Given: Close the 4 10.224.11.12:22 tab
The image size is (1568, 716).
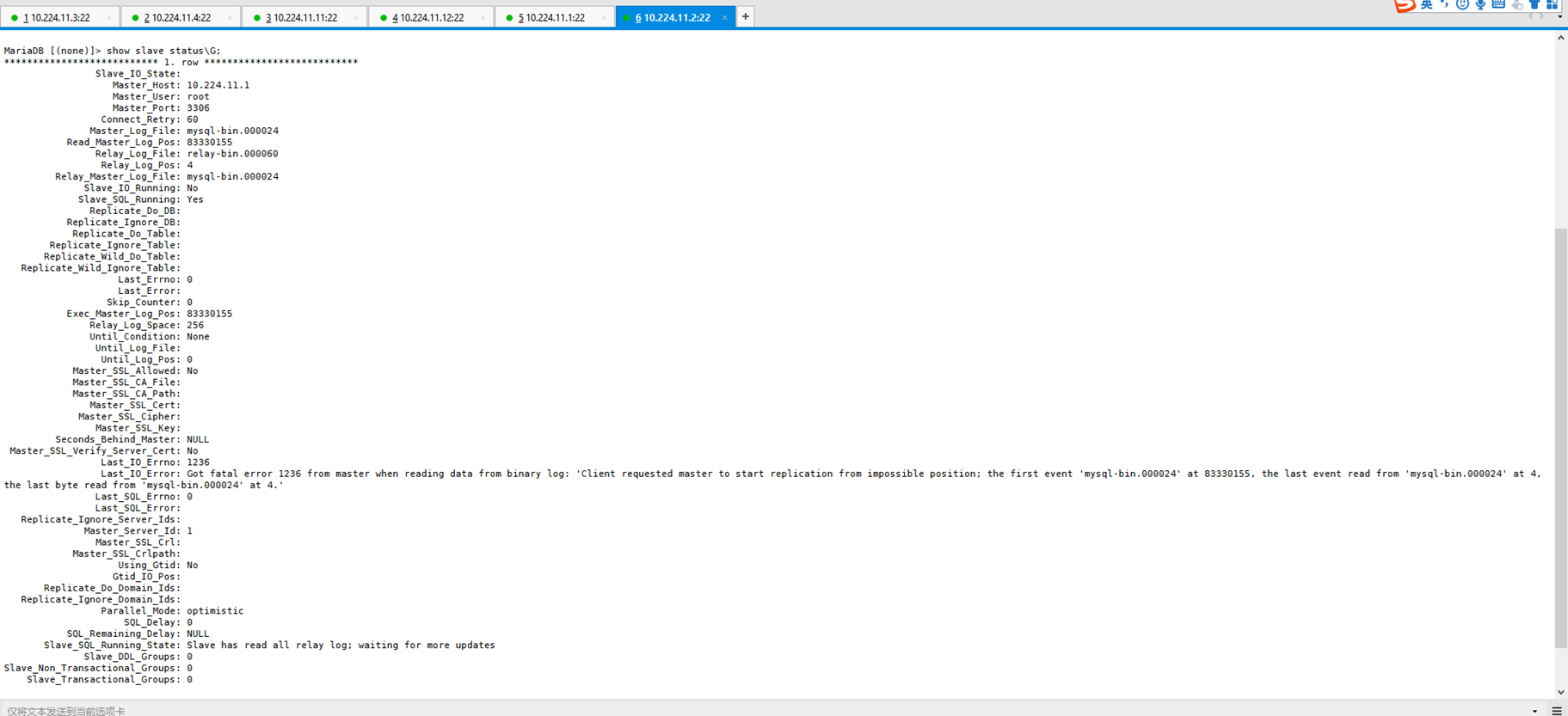Looking at the screenshot, I should point(483,17).
